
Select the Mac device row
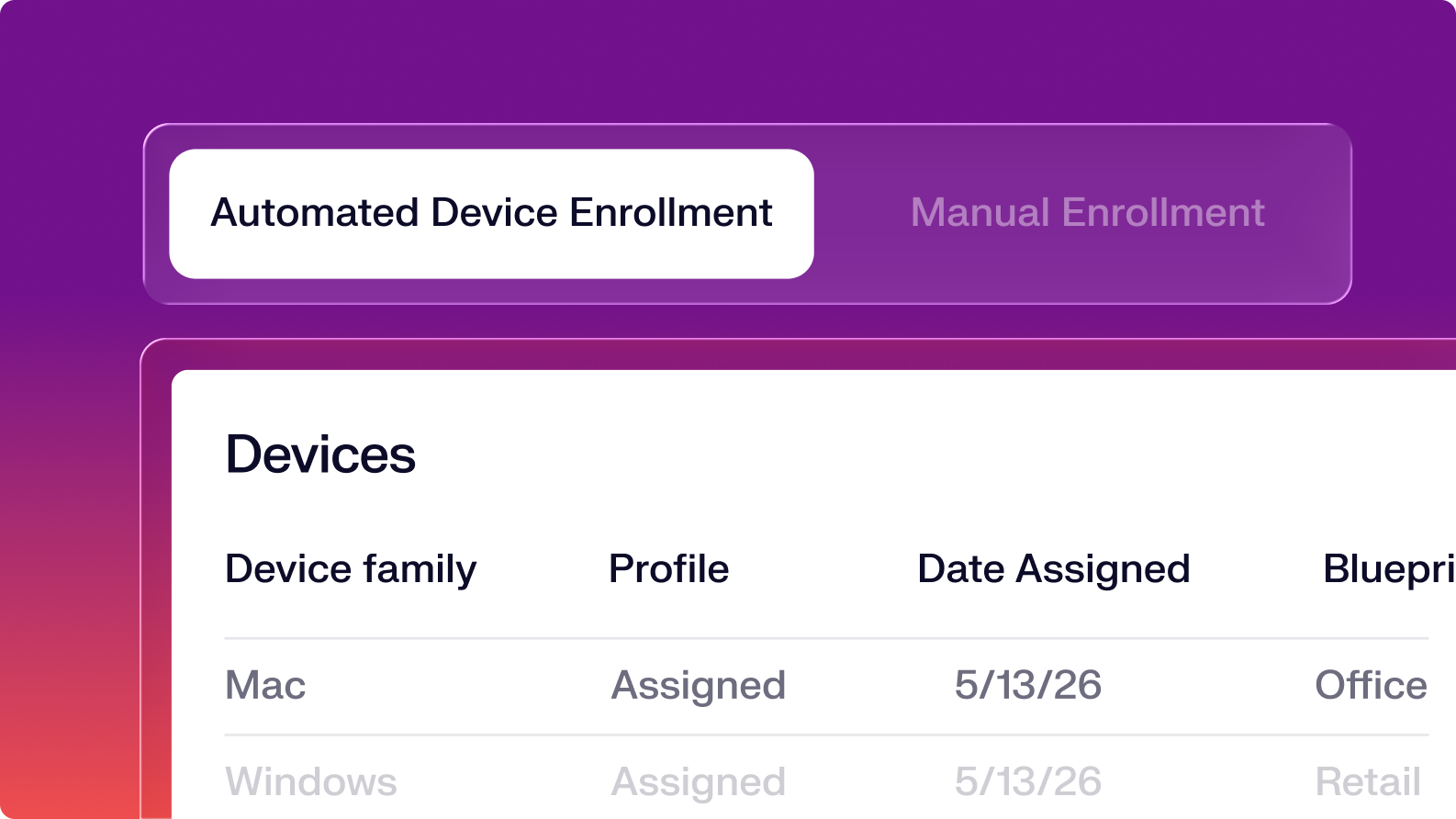tap(826, 686)
